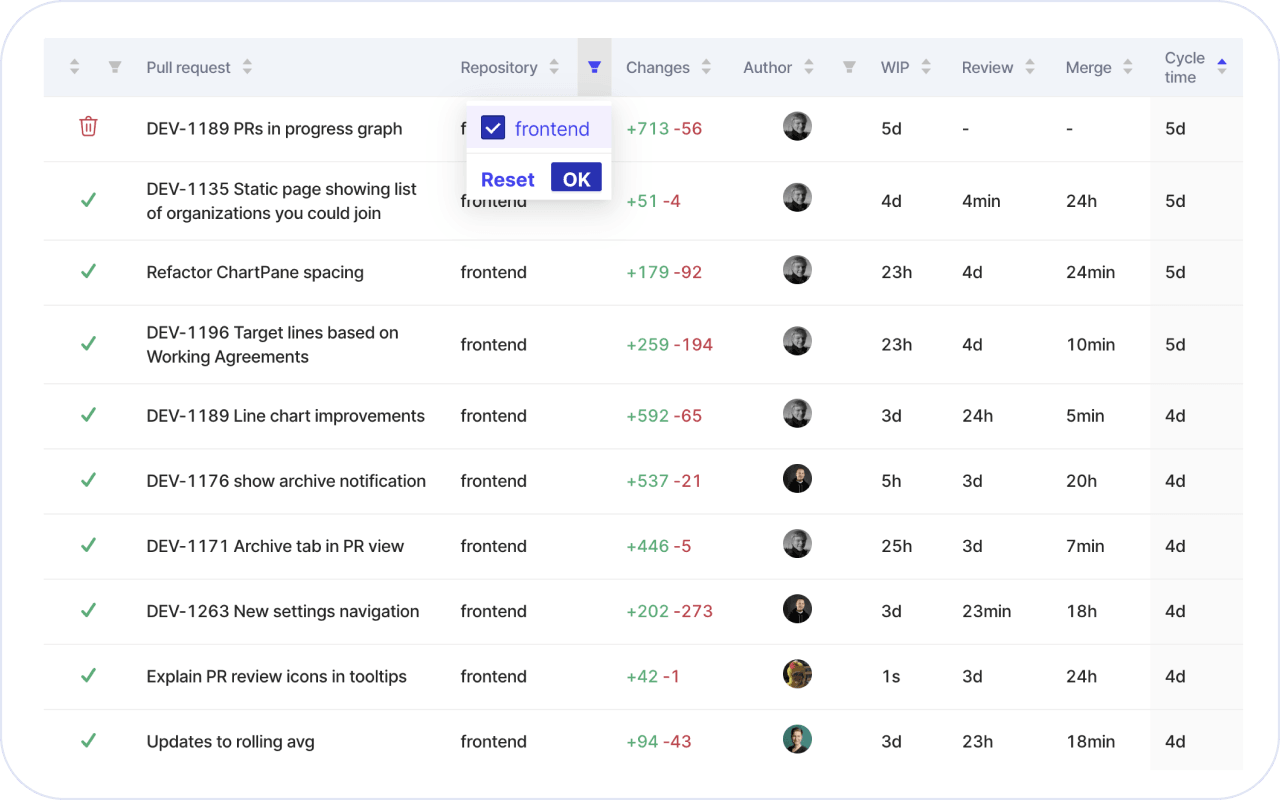Screen dimensions: 1280x800
Task: Click the red trash icon for DEV-1189
Action: point(88,127)
